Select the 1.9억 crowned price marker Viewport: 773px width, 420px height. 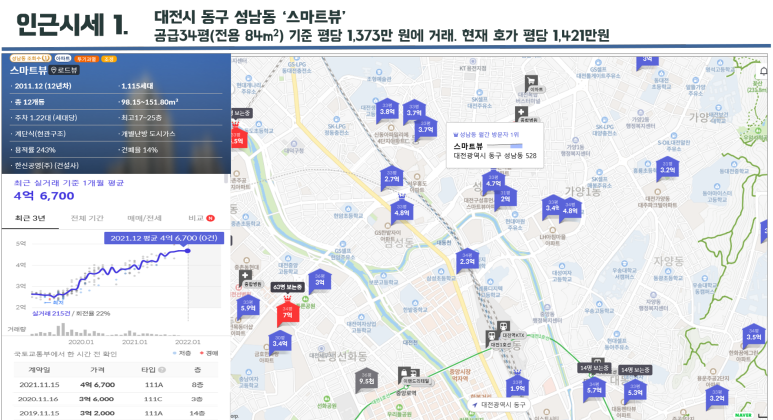point(517,385)
